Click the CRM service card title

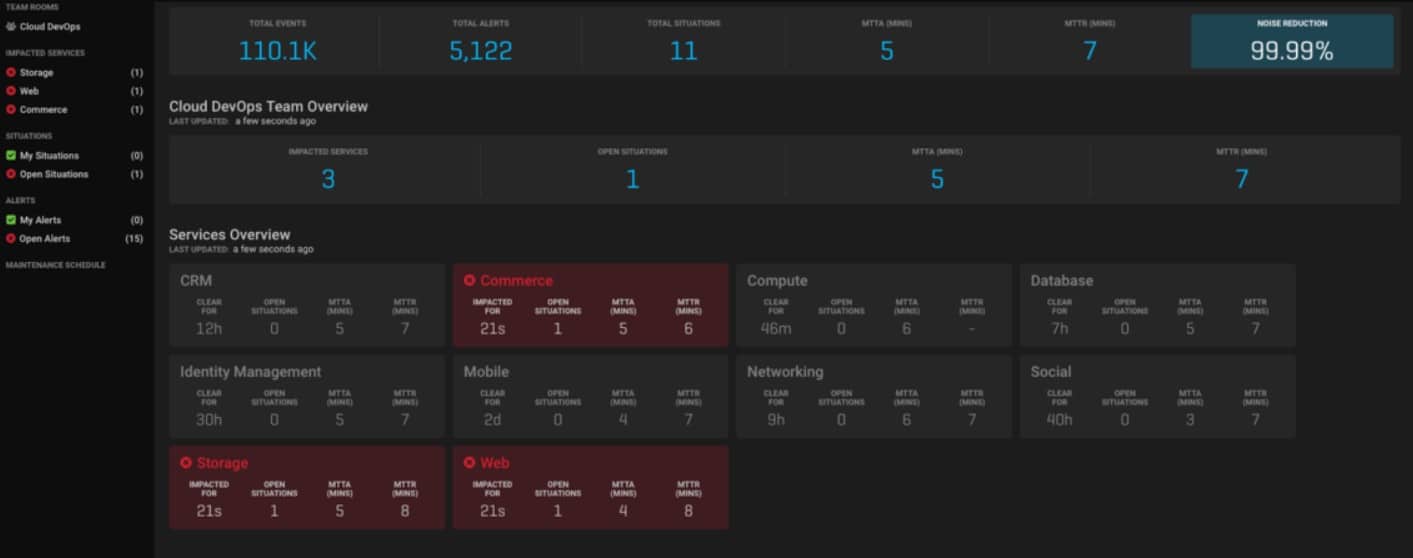click(x=196, y=281)
